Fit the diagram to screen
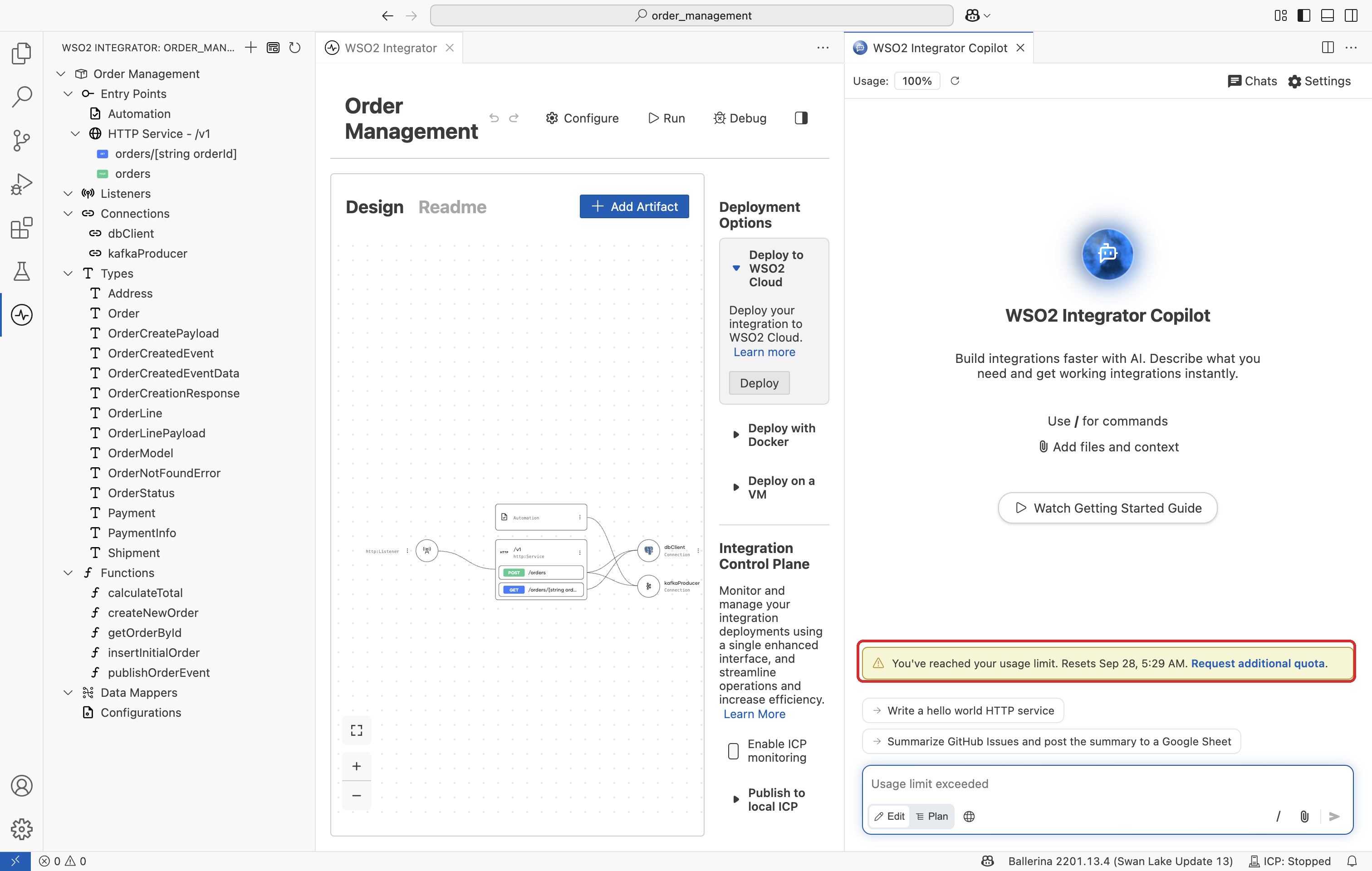1372x871 pixels. (x=357, y=730)
